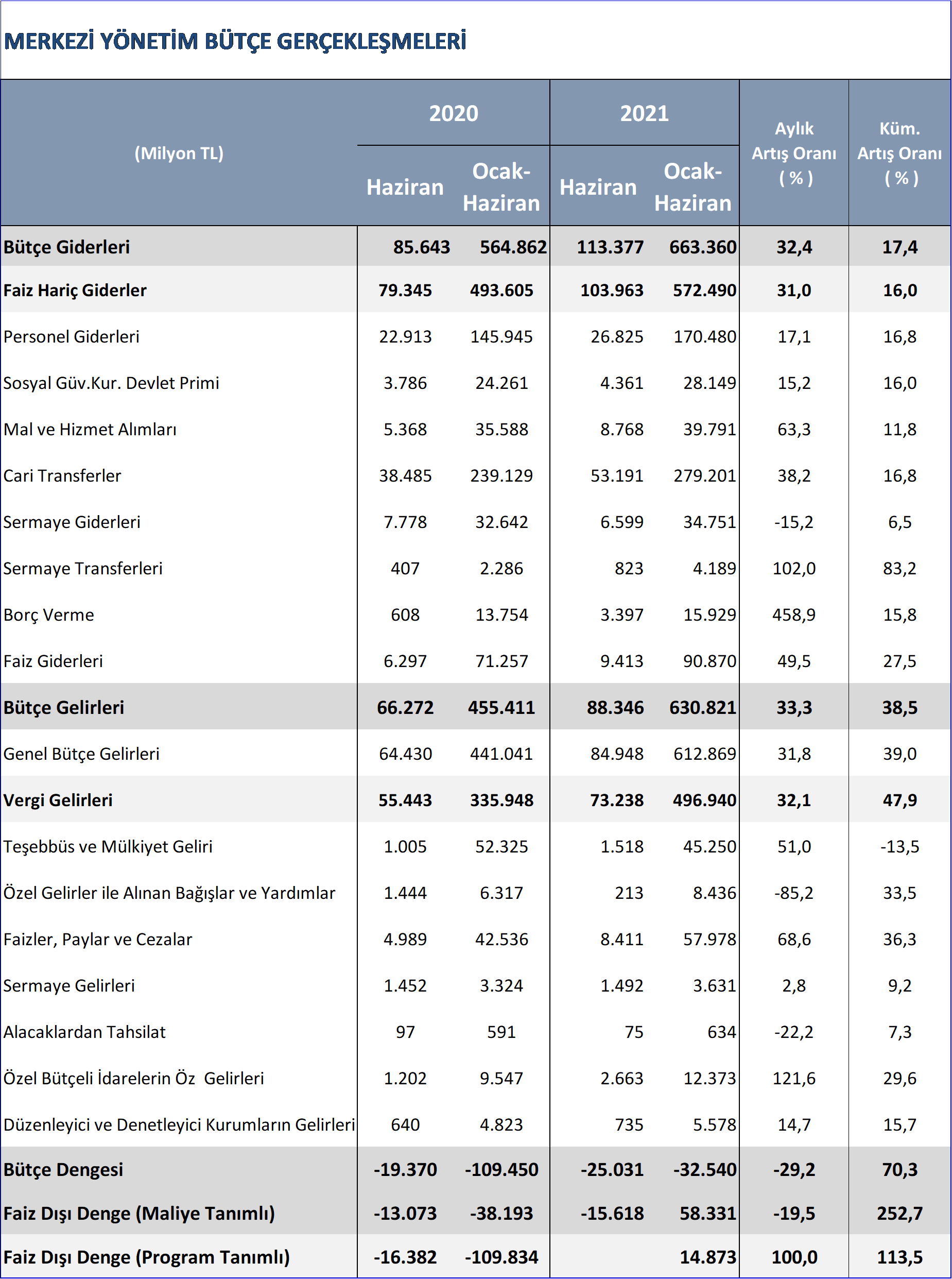The height and width of the screenshot is (1279, 952).
Task: Select the Faiz Giderleri row label
Action: (53, 661)
